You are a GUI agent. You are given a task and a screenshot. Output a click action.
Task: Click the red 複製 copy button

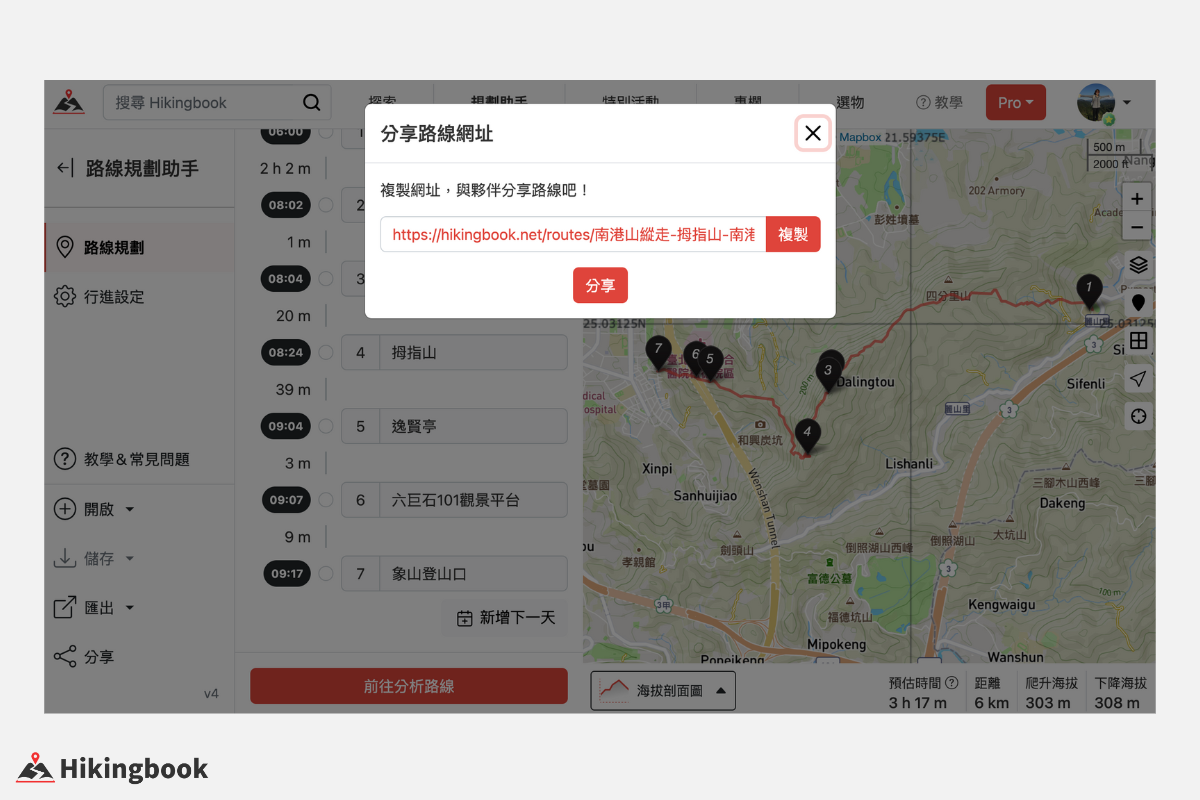793,234
